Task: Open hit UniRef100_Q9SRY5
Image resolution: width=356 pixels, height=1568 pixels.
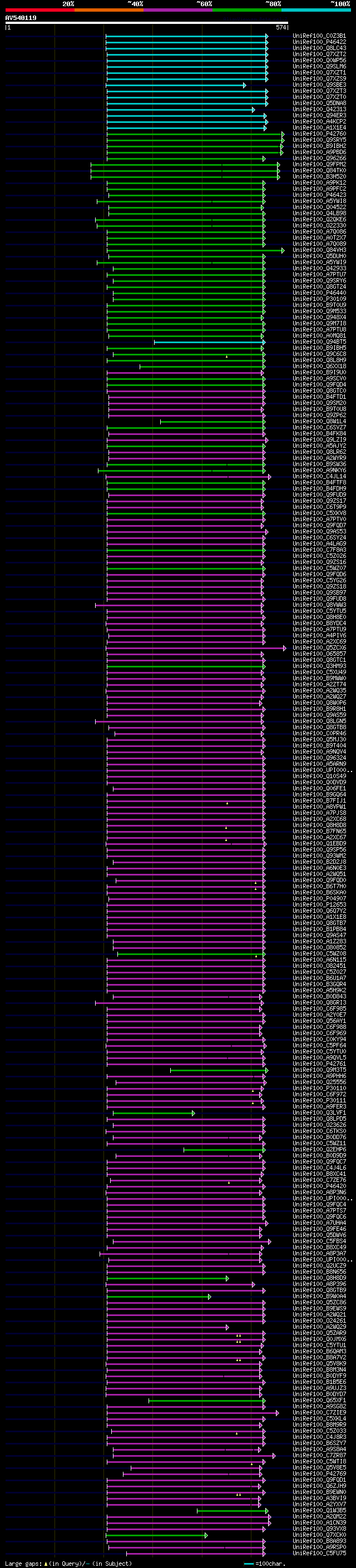Action: point(319,140)
